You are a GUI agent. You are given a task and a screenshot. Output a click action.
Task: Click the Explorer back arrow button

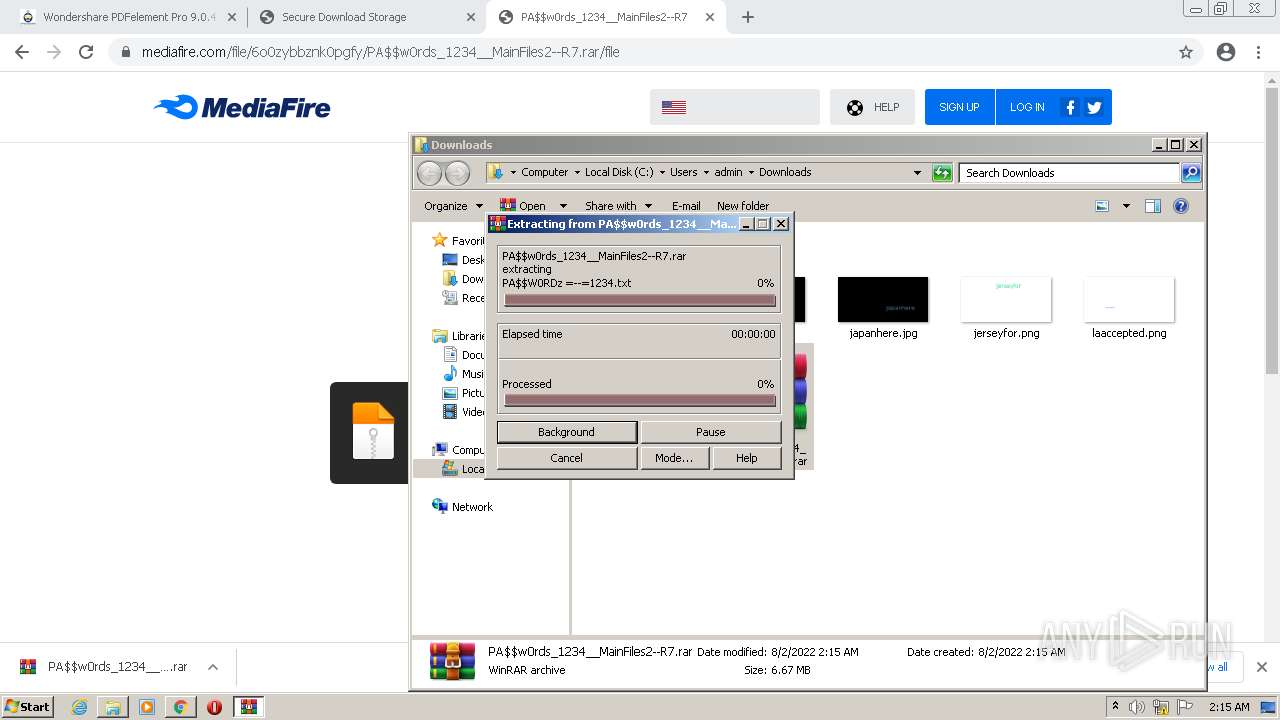pyautogui.click(x=429, y=173)
